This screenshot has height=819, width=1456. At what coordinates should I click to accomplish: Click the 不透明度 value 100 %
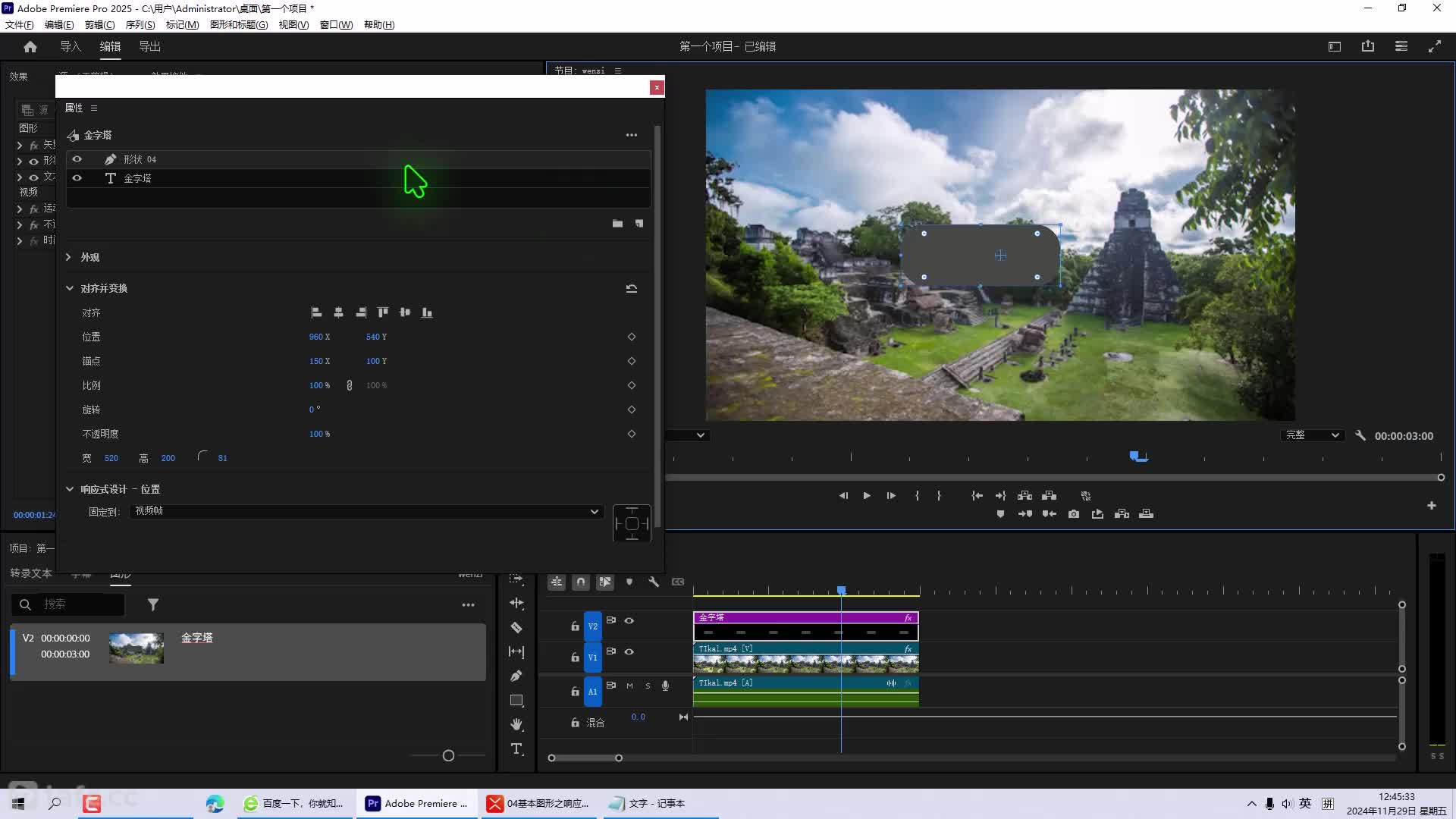click(319, 434)
